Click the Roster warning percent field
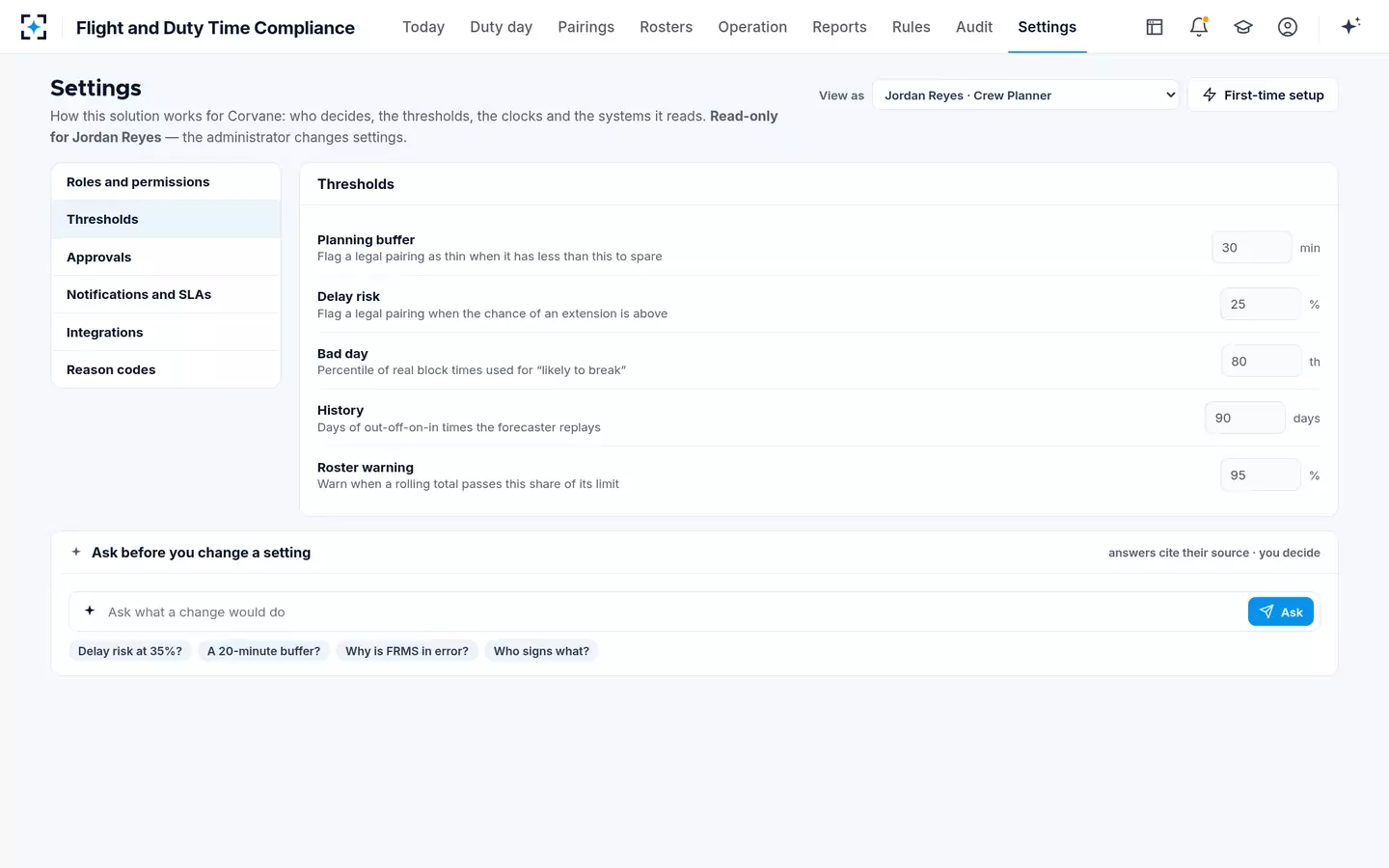This screenshot has width=1389, height=868. [x=1260, y=475]
